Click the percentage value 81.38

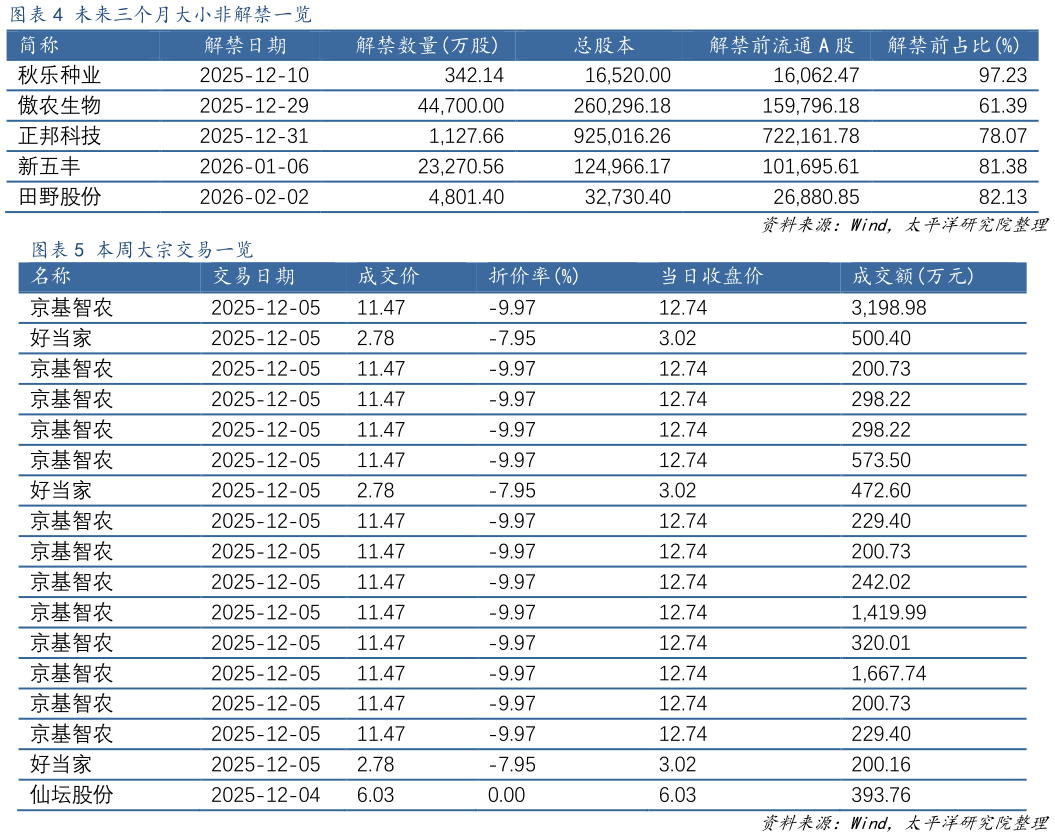coord(1003,166)
